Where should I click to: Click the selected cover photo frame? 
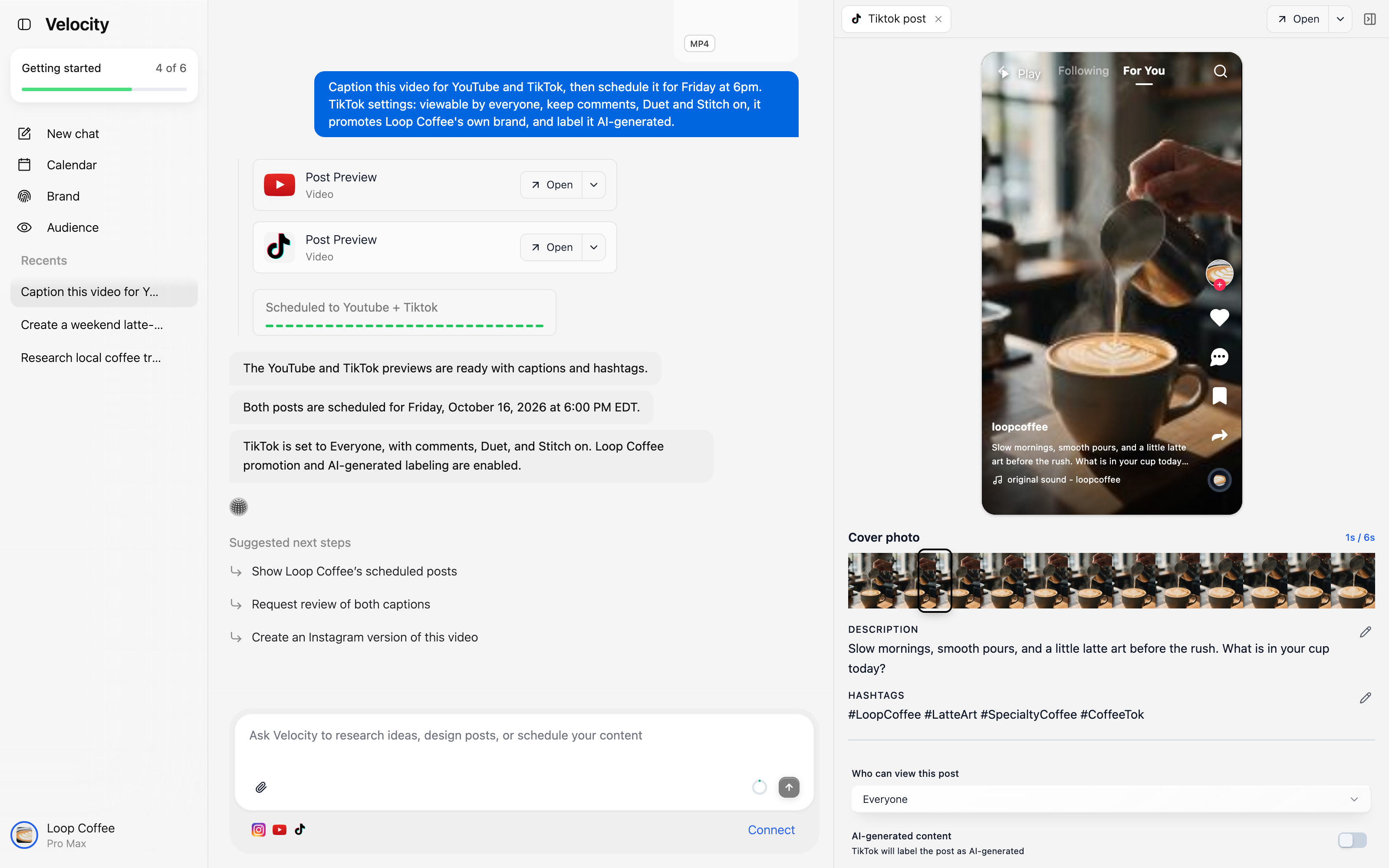click(x=935, y=580)
